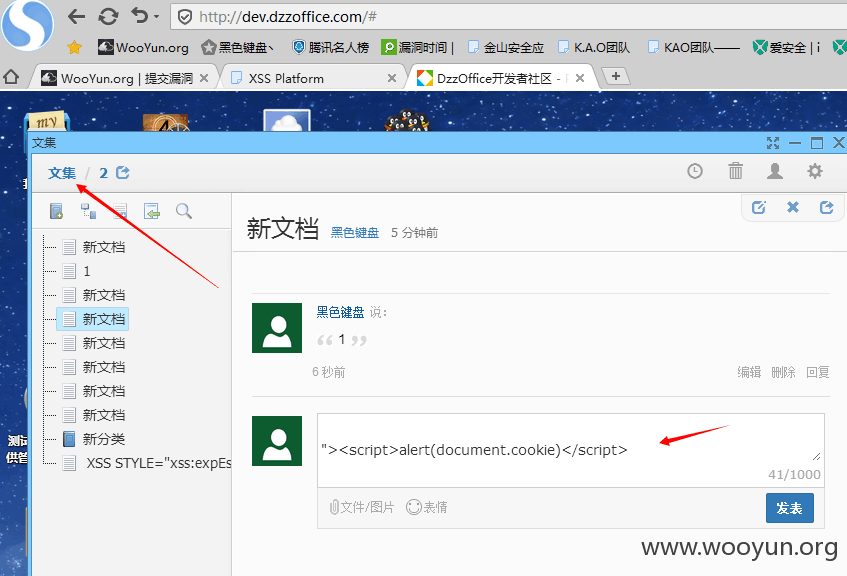Open the 爱安全 bookmark
Screen dimensions: 847x576
coord(786,48)
